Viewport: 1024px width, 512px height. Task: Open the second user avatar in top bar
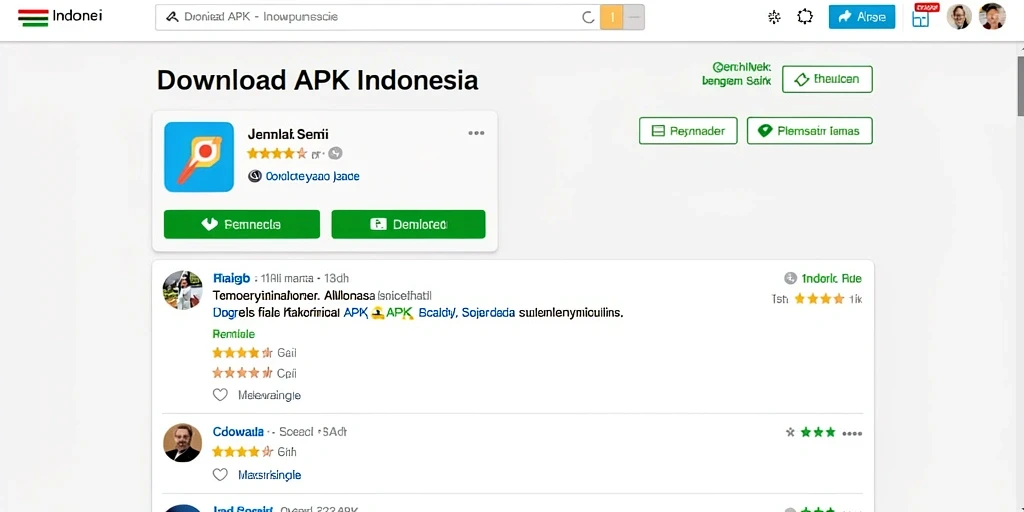(992, 16)
